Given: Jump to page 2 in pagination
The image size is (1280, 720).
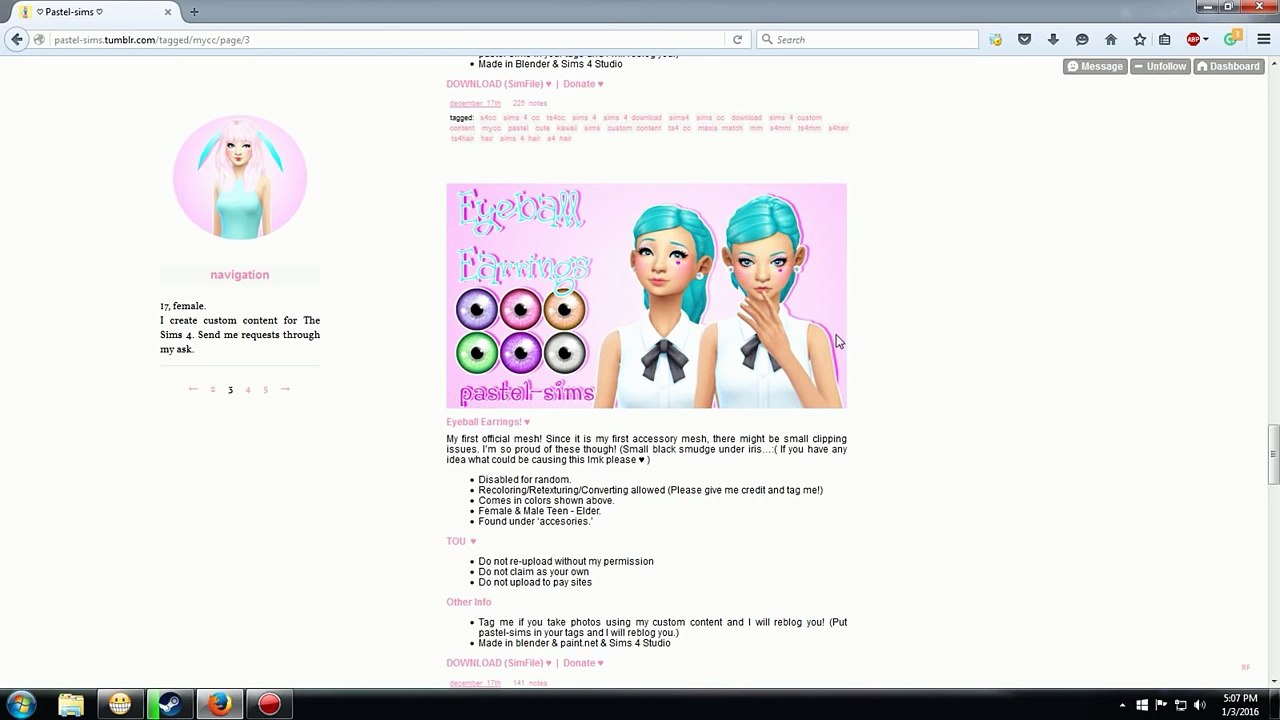Looking at the screenshot, I should [212, 390].
